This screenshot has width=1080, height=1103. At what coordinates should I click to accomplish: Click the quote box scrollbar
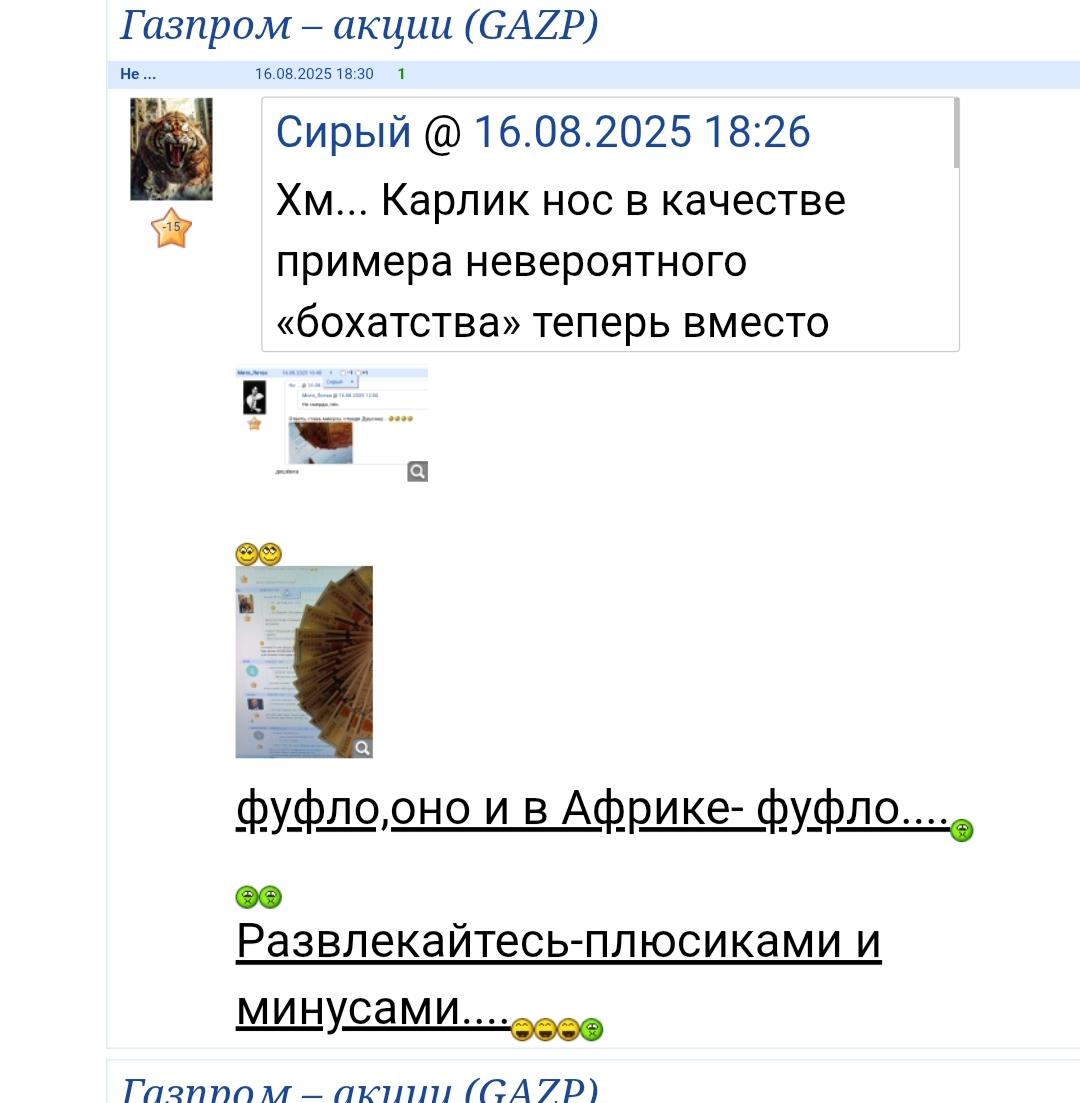tap(956, 134)
